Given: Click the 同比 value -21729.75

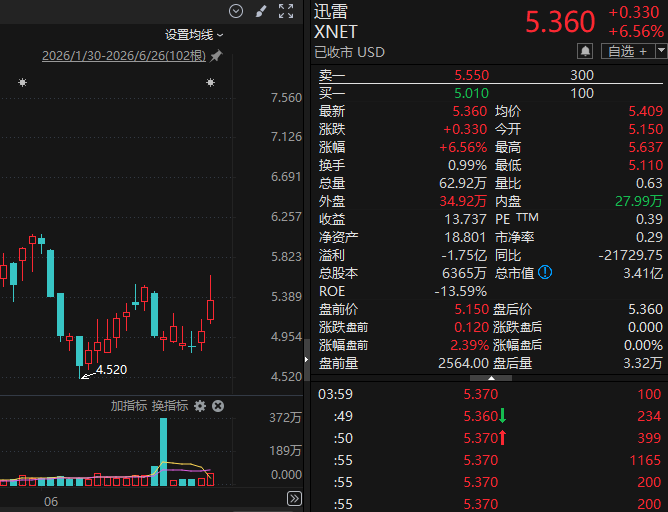Looking at the screenshot, I should click(631, 255).
